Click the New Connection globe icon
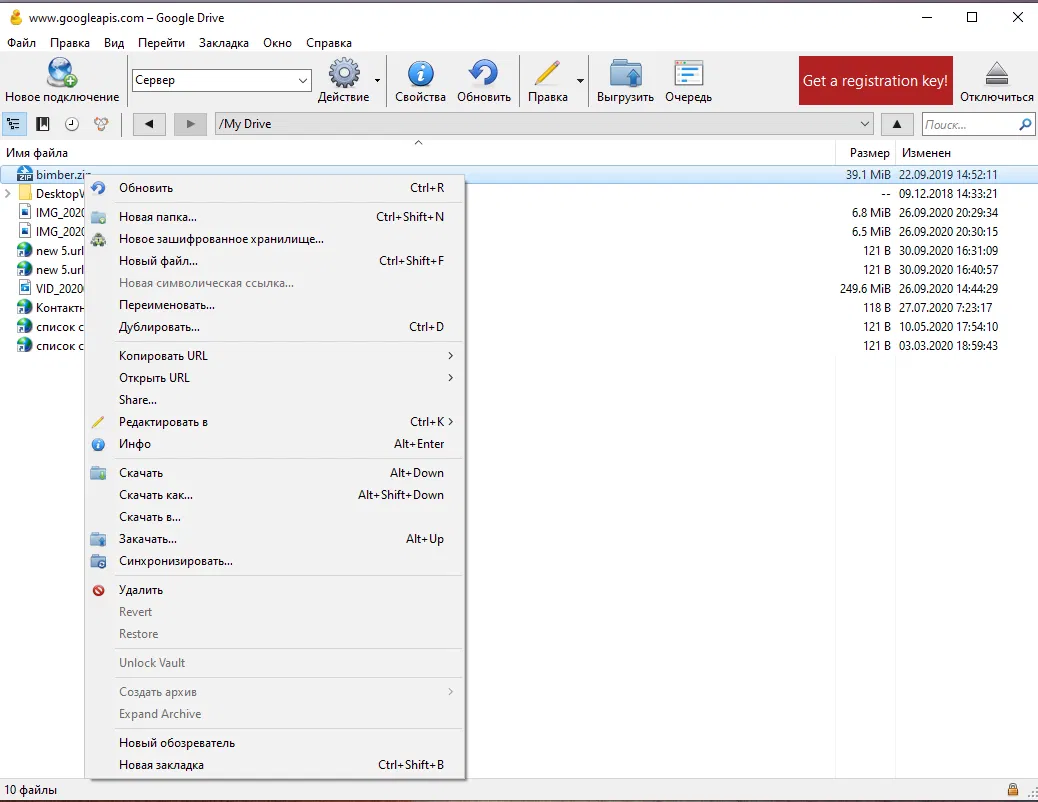The image size is (1038, 802). click(x=62, y=72)
